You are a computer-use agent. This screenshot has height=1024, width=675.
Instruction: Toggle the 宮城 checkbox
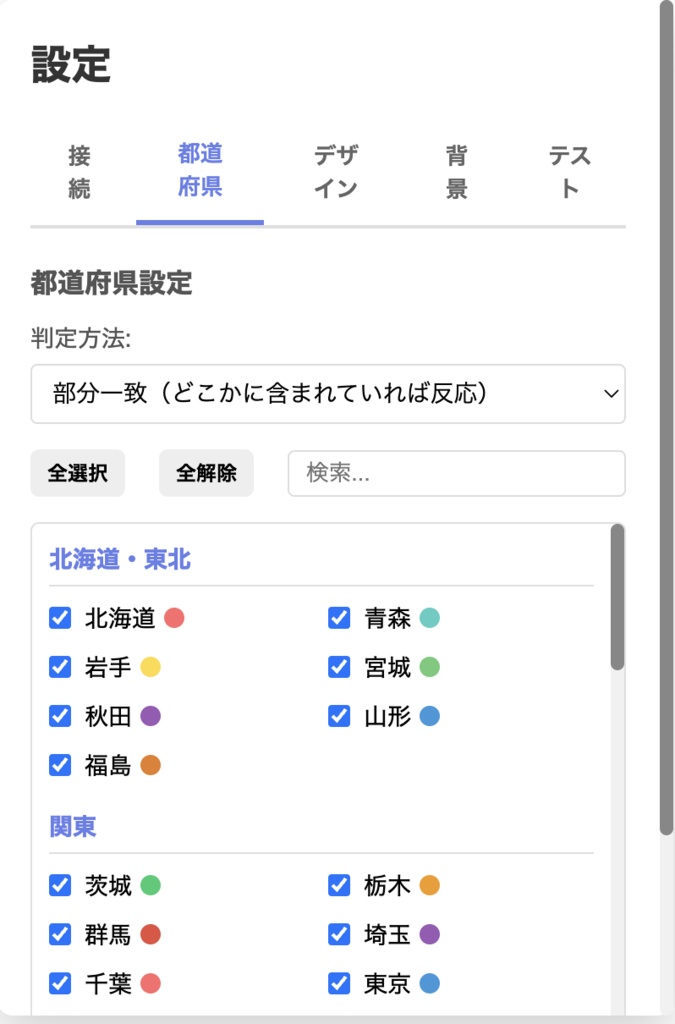pos(339,667)
